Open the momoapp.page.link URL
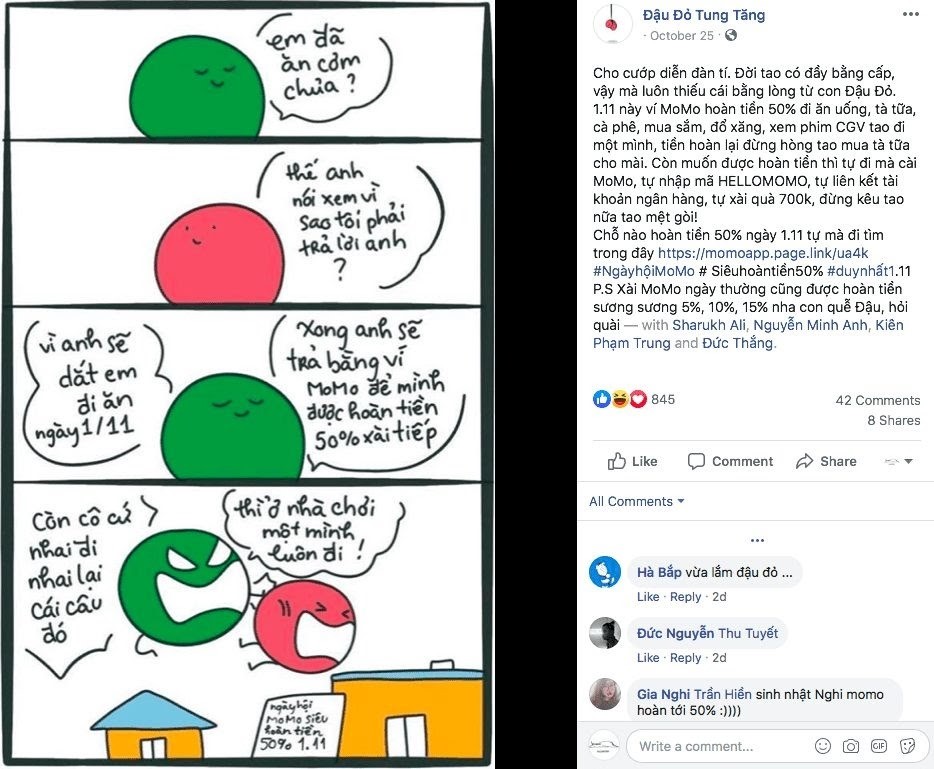Image resolution: width=934 pixels, height=769 pixels. (x=763, y=253)
